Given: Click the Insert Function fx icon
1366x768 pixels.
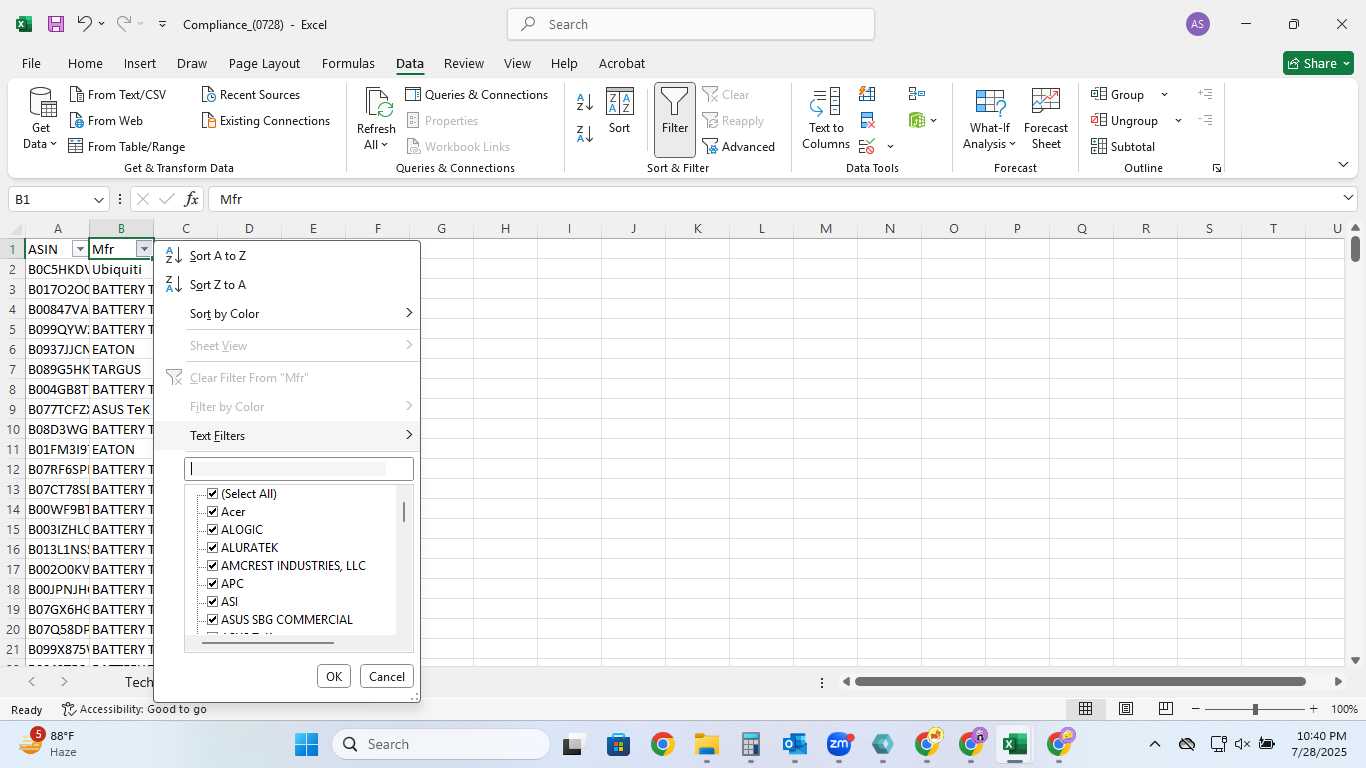Looking at the screenshot, I should (192, 199).
